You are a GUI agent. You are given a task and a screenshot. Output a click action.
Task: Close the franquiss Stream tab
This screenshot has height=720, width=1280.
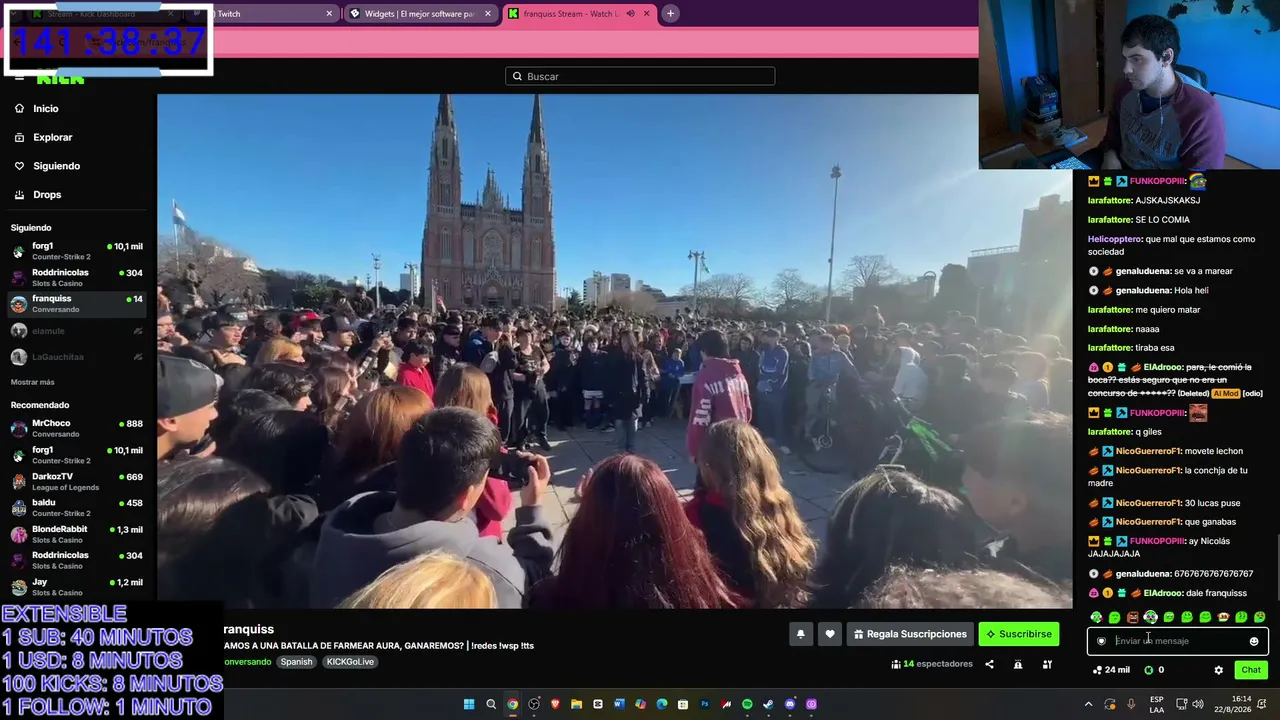pos(646,14)
